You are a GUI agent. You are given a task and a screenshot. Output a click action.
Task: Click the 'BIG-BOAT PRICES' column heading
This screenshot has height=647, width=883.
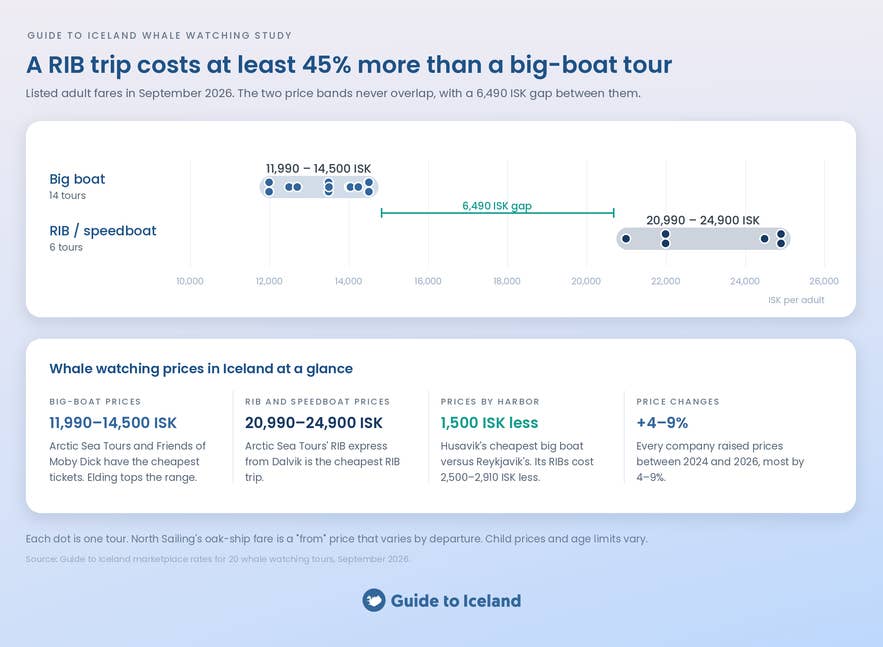click(95, 401)
